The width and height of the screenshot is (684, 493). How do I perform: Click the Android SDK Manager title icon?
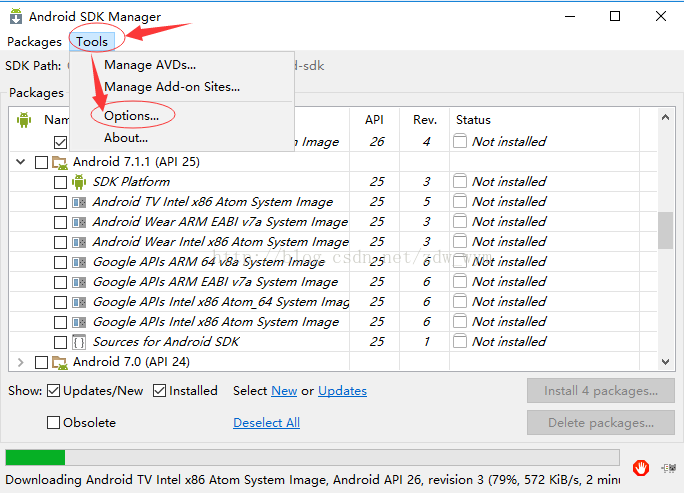coord(16,16)
